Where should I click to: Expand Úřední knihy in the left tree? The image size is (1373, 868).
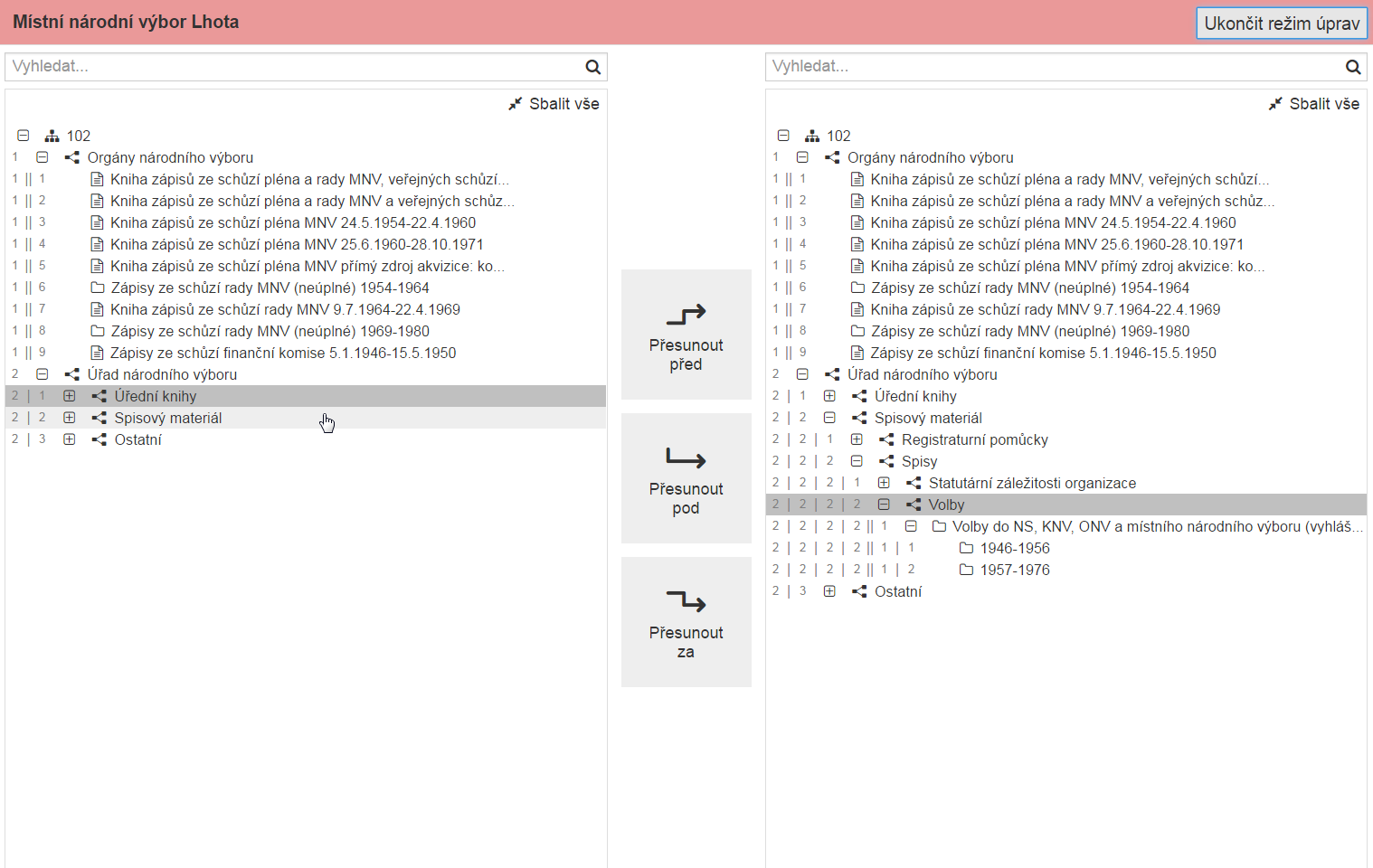coord(70,396)
